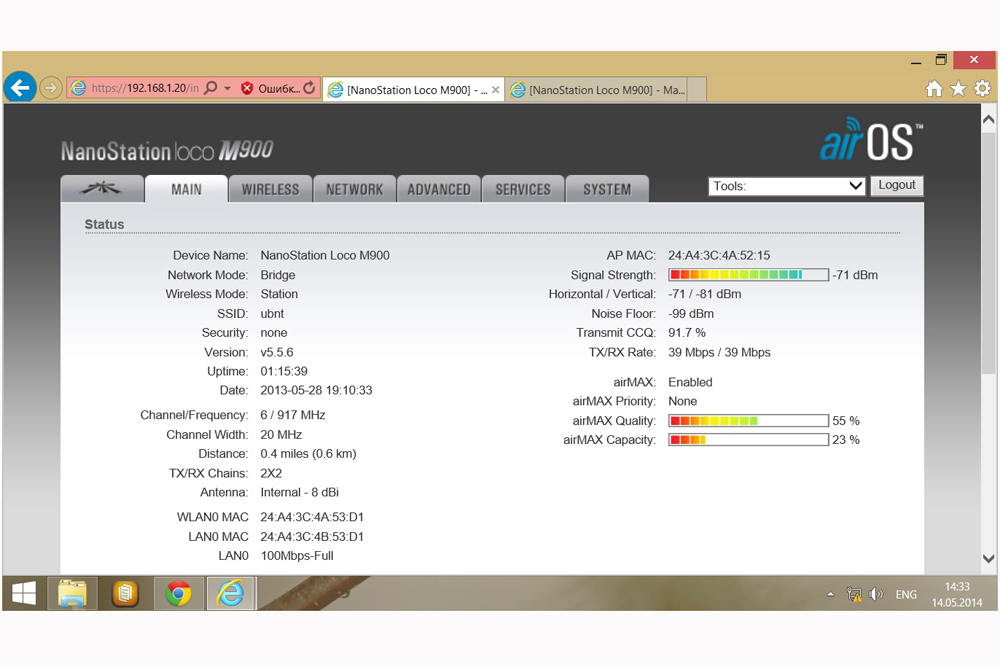Minimize the browser window

(x=916, y=61)
